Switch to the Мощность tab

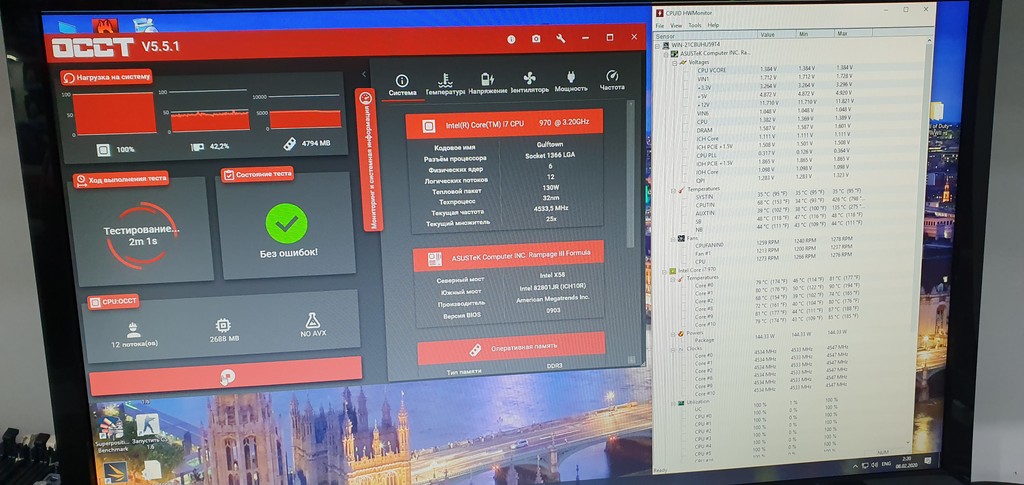(571, 82)
